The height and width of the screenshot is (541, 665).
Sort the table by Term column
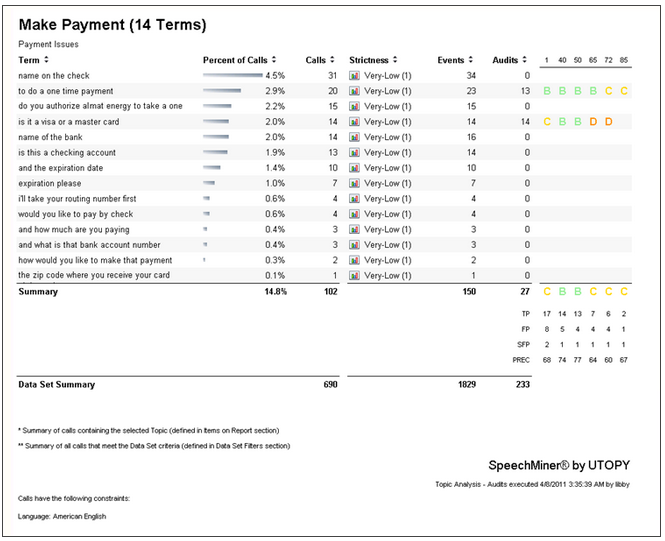(x=30, y=60)
